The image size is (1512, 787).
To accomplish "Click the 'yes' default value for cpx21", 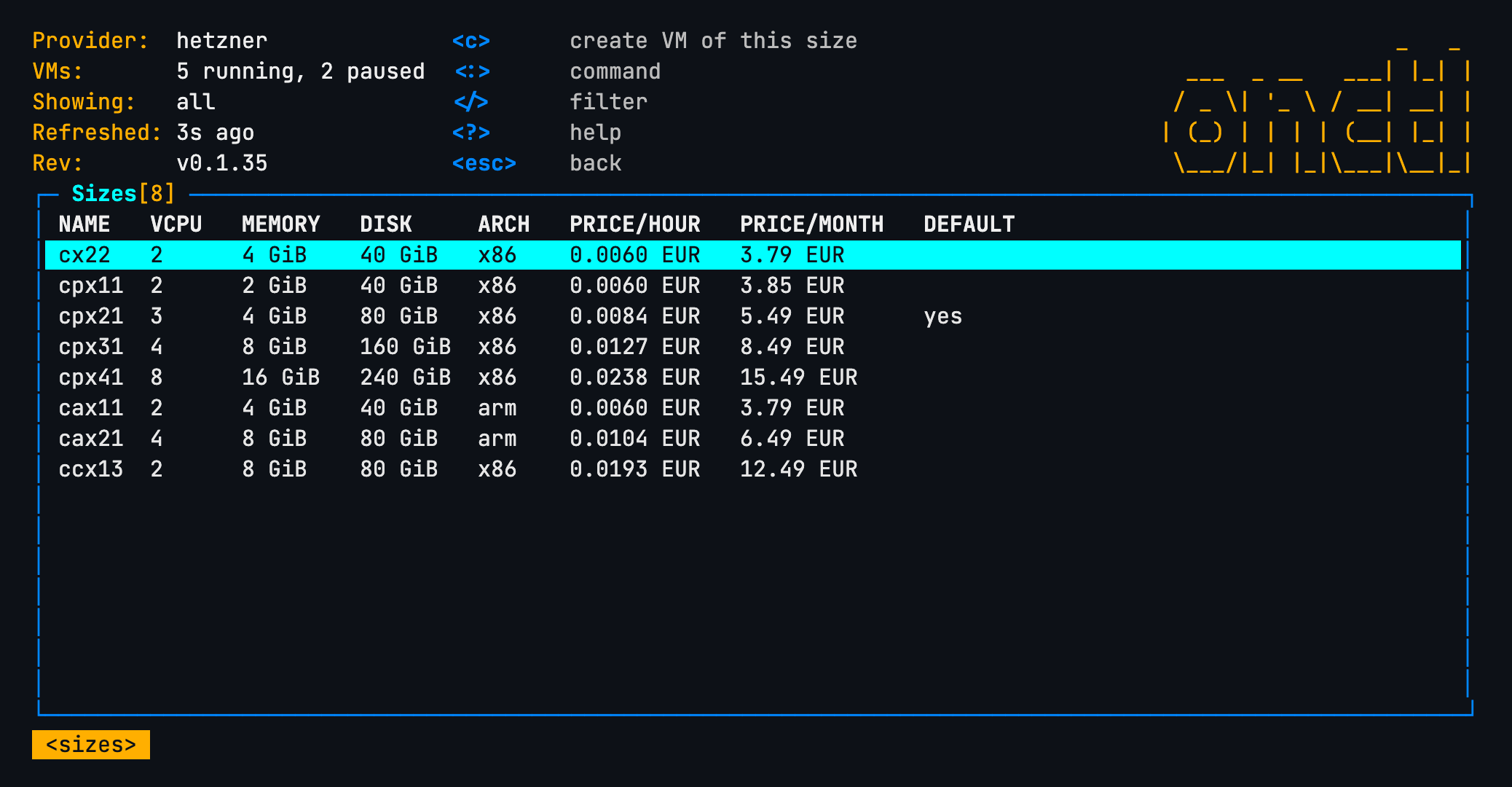I will tap(943, 317).
